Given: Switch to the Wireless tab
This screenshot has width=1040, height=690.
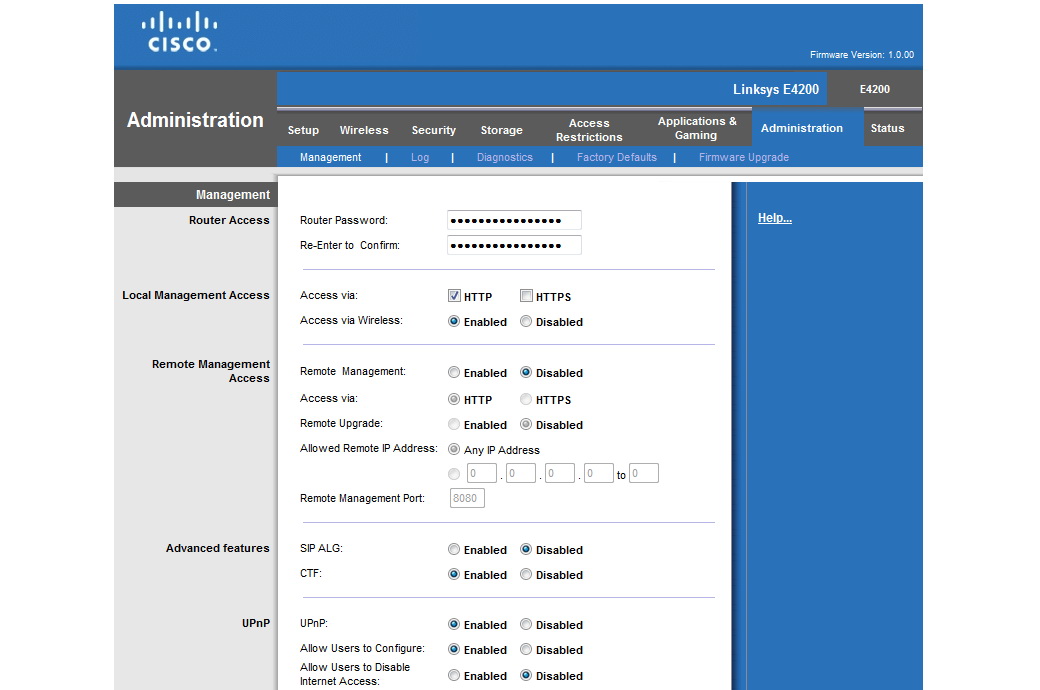Looking at the screenshot, I should pos(364,130).
